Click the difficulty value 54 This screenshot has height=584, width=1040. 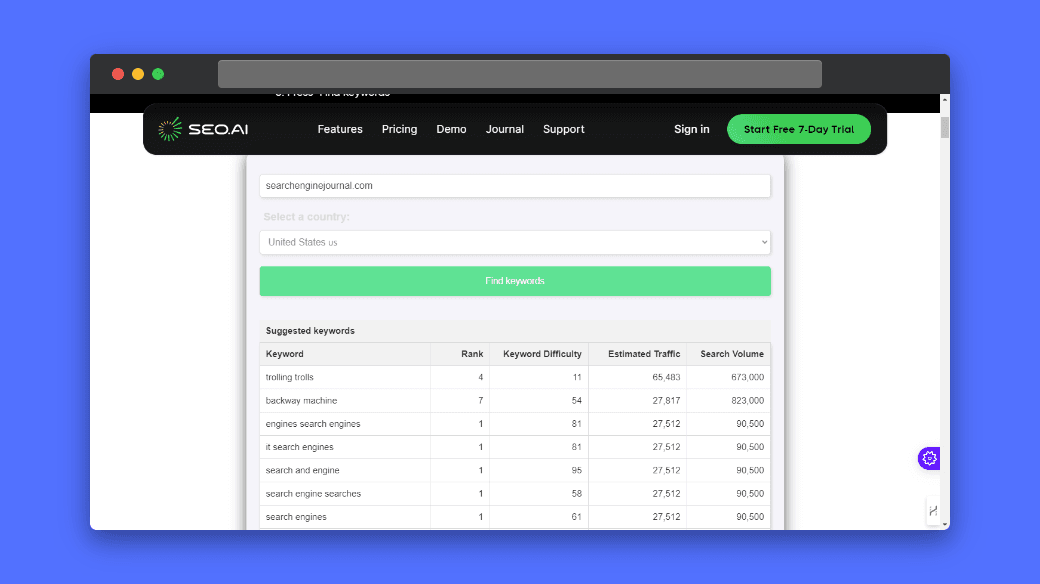(576, 401)
